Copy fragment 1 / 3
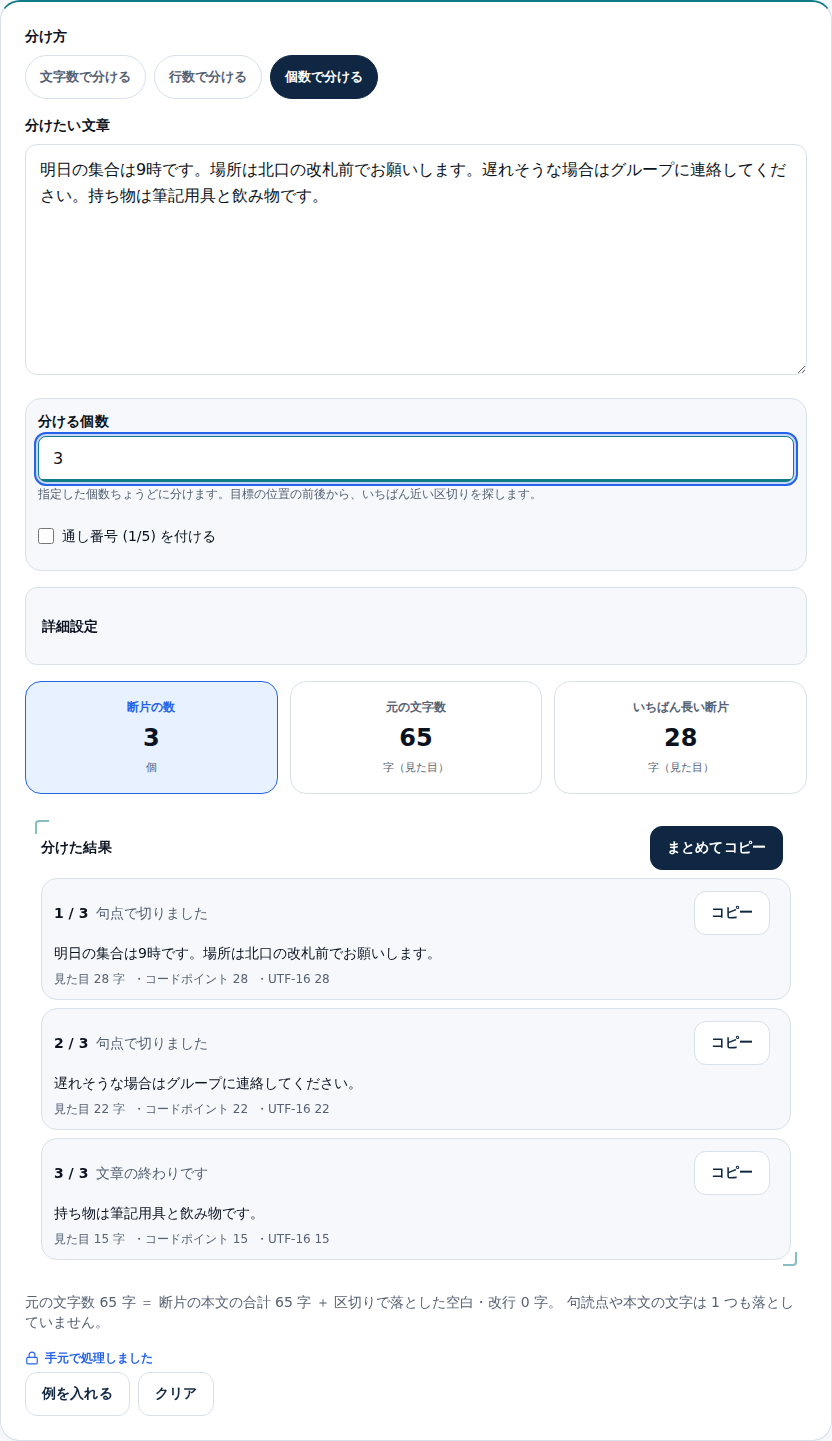Viewport: 832px width, 1441px height. pyautogui.click(x=732, y=913)
